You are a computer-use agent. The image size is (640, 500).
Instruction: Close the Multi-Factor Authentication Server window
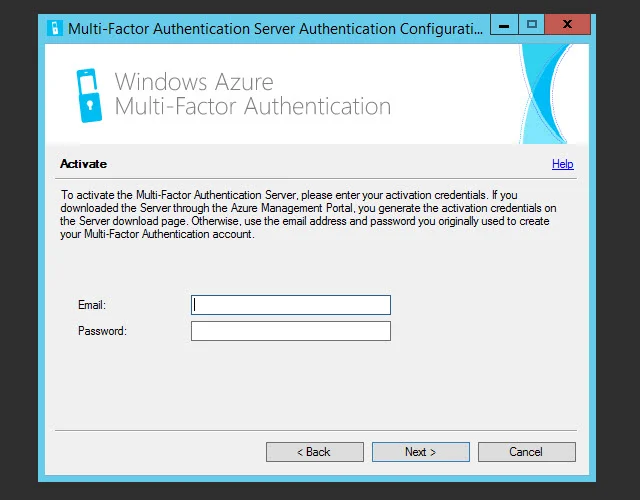[x=567, y=24]
